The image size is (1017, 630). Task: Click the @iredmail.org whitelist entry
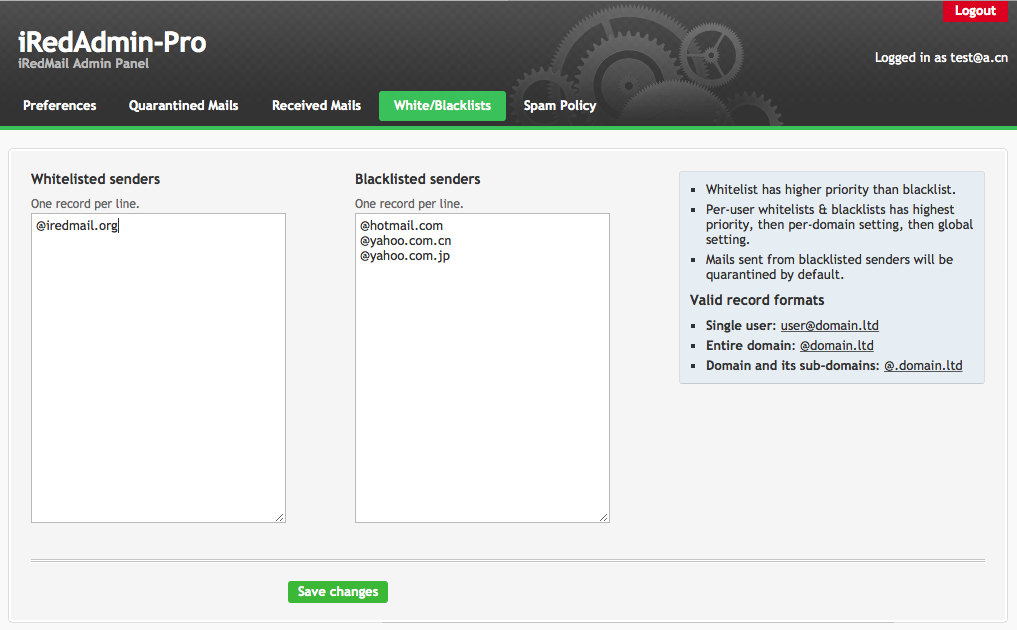(77, 226)
